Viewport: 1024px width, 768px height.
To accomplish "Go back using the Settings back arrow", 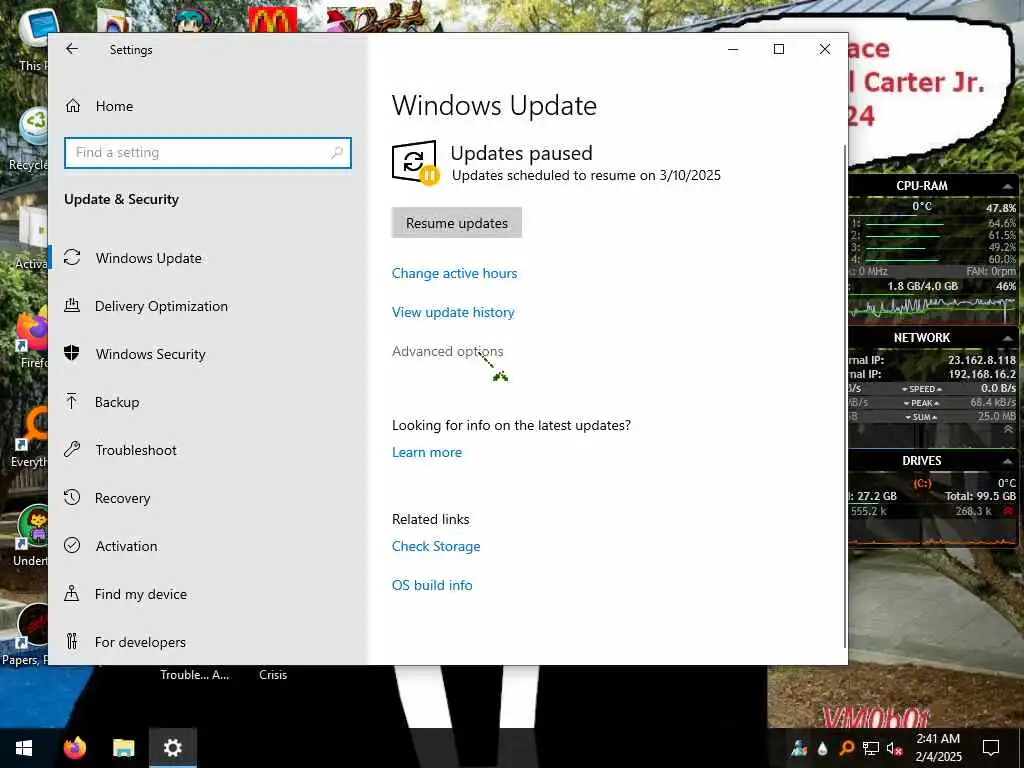I will coord(72,49).
